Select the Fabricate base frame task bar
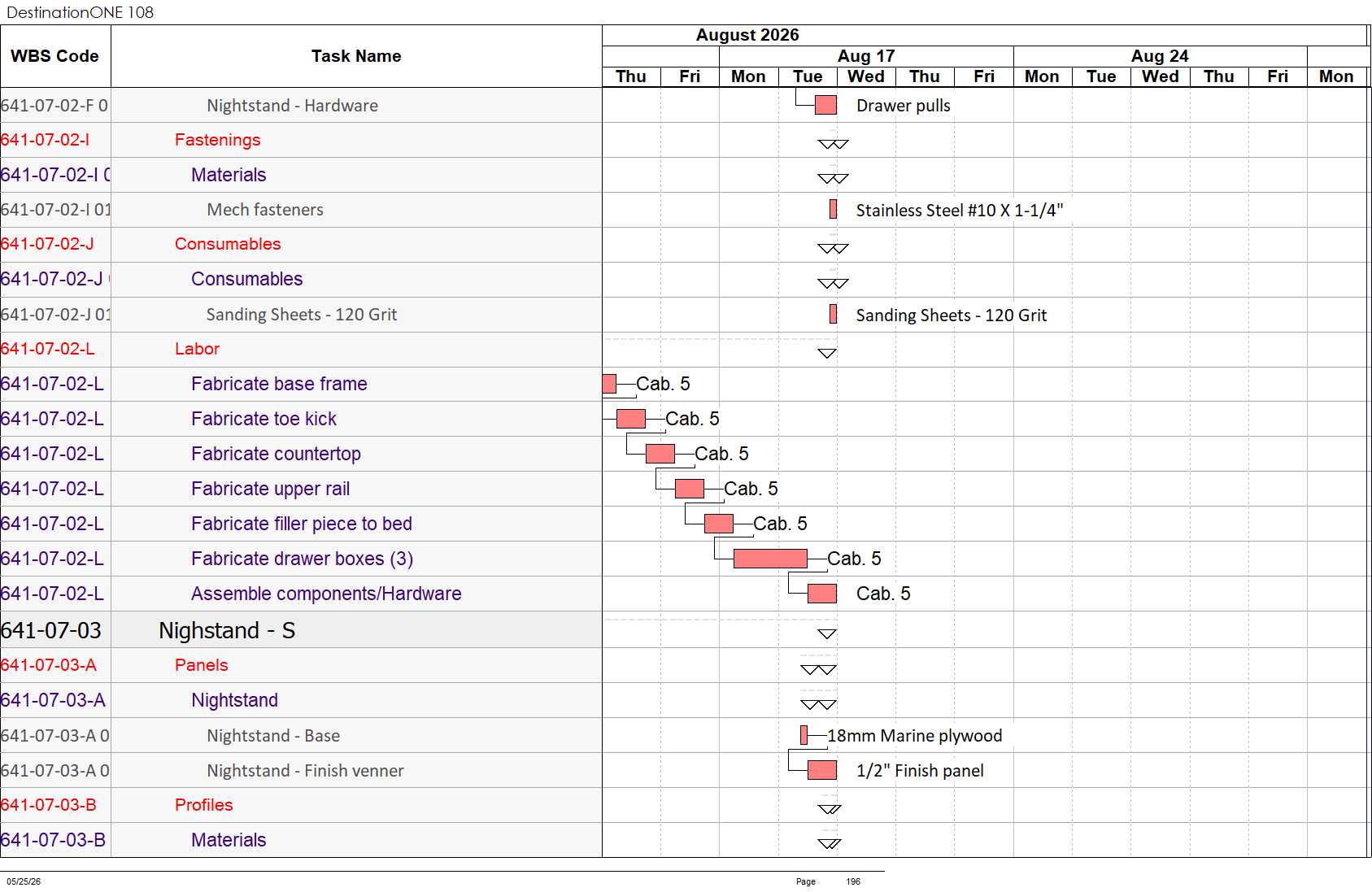 (609, 384)
